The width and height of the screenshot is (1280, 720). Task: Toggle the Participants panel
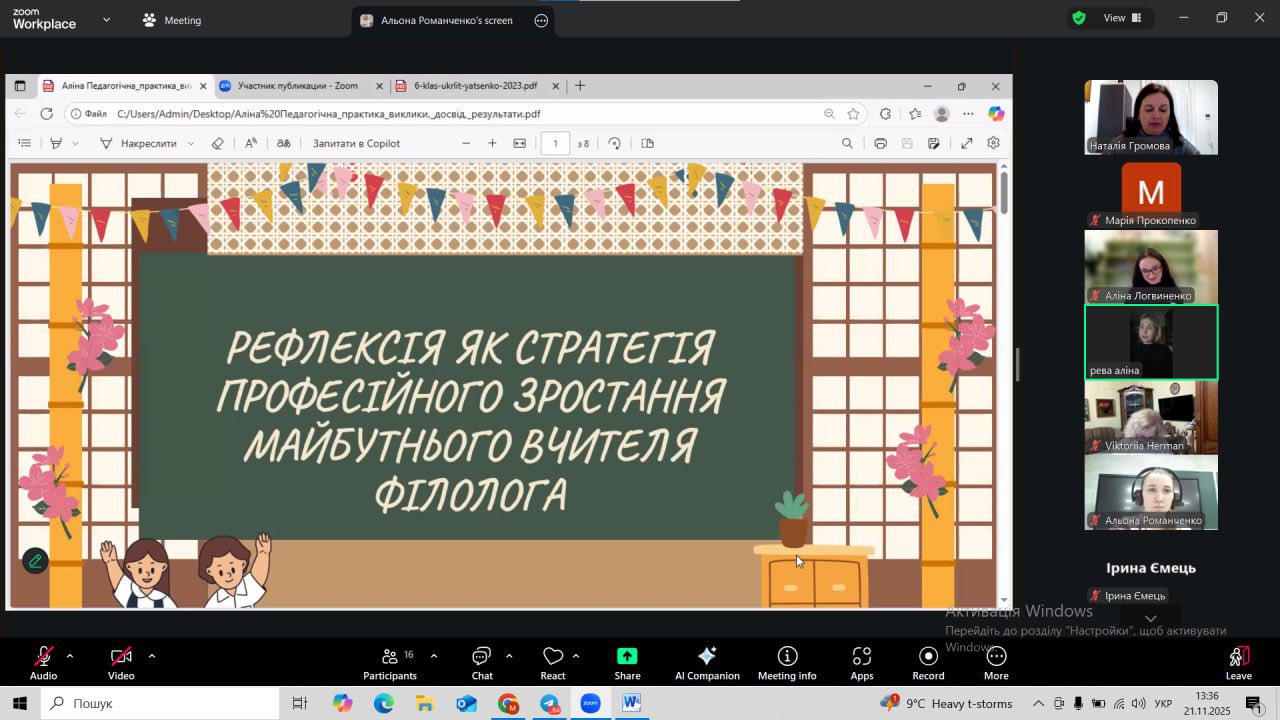click(390, 662)
